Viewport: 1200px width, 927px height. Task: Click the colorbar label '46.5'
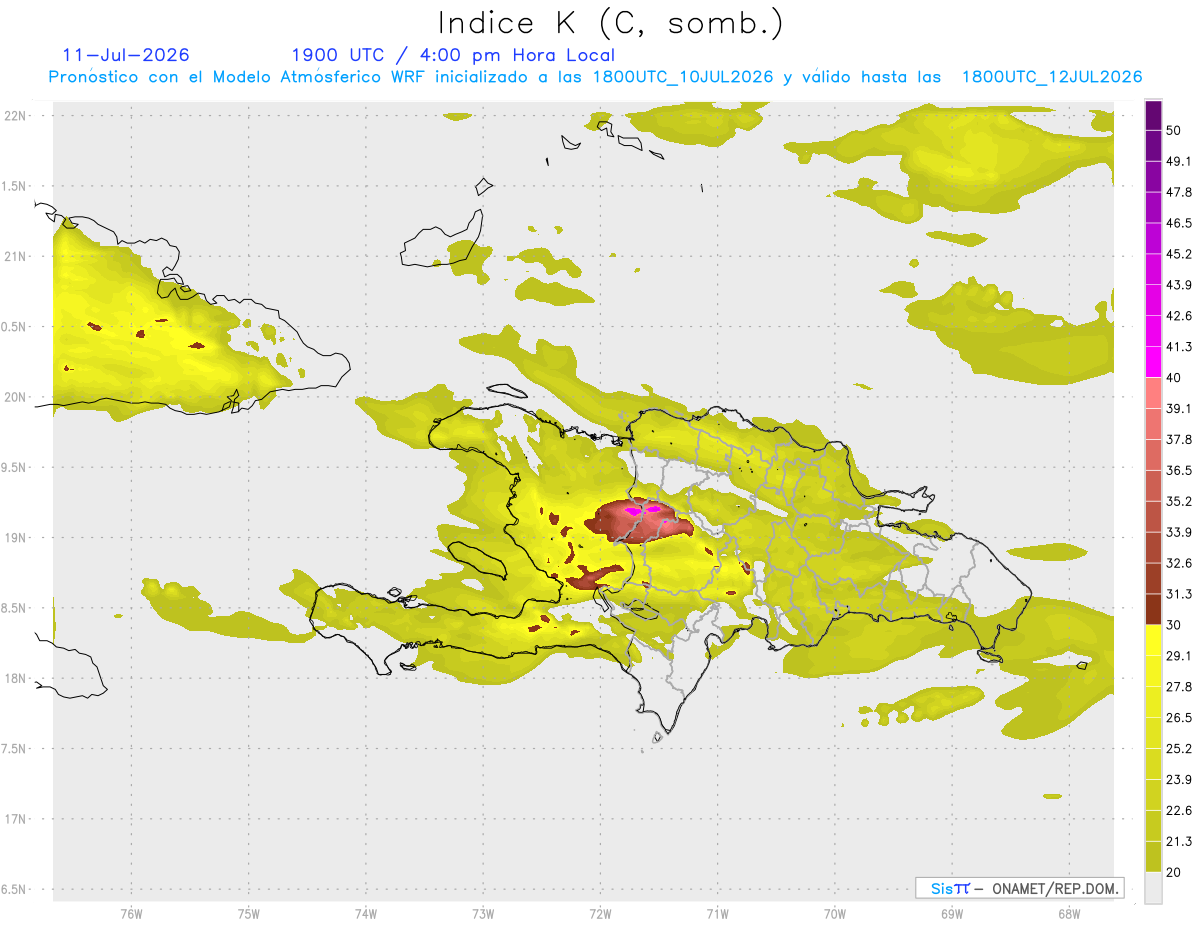[1179, 223]
